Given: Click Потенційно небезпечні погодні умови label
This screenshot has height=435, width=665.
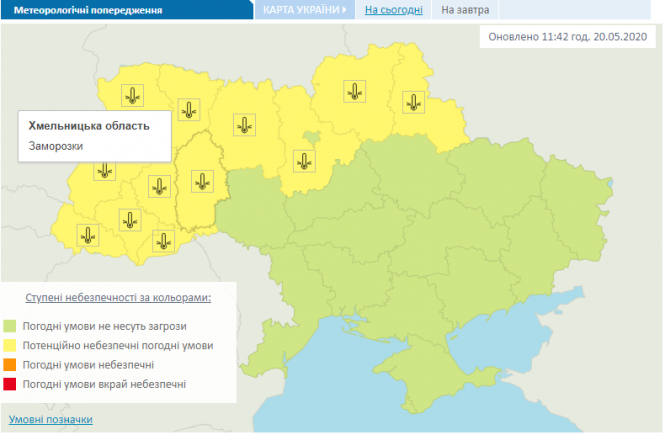Looking at the screenshot, I should click(x=118, y=346).
